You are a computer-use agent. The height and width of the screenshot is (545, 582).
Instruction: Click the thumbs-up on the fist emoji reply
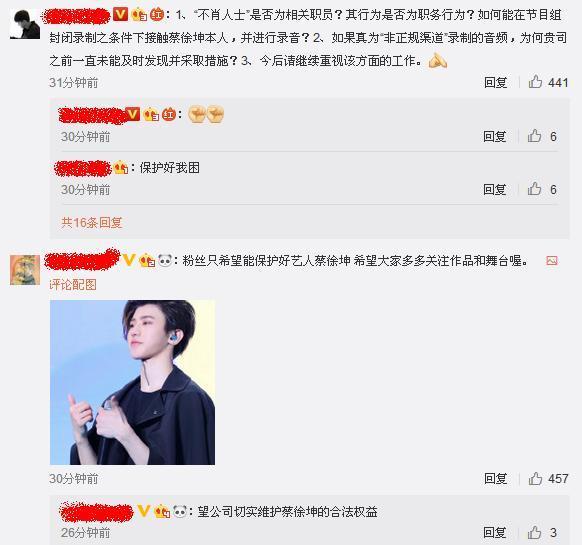(534, 136)
